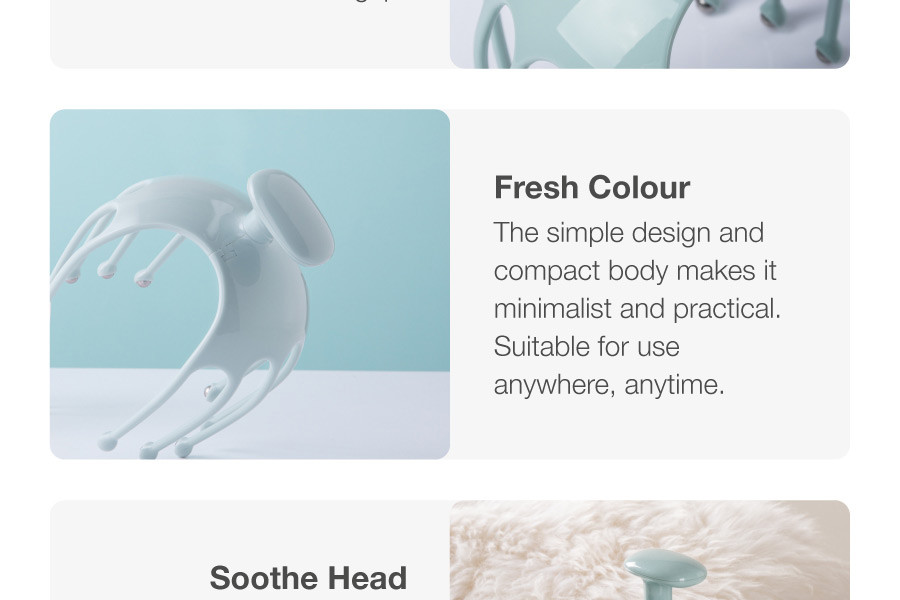Click the oval handle knob of the light-blue massager

tap(291, 218)
